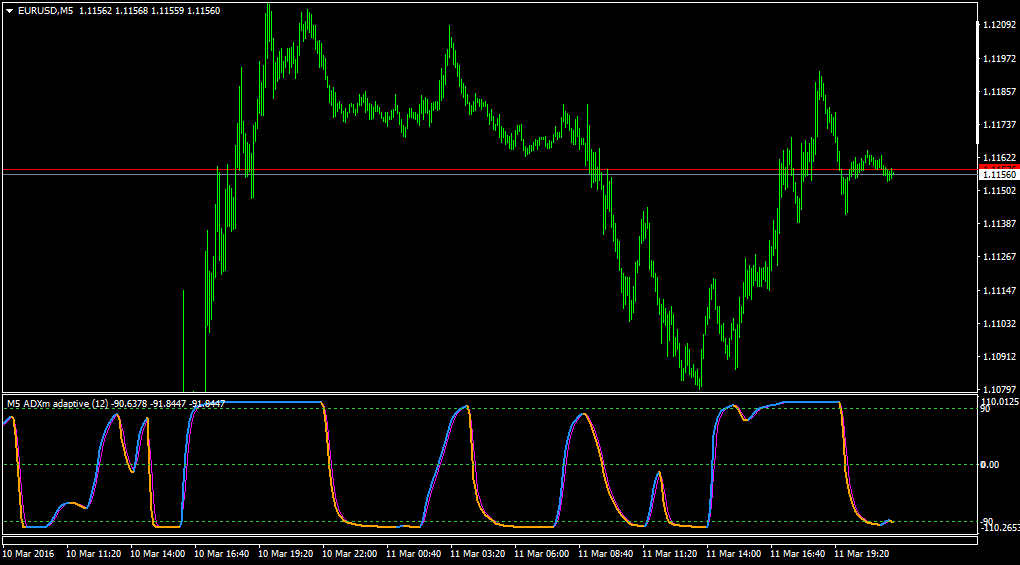
Task: Open the chart menu triangle beside EURUSD,M5
Action: (10, 11)
